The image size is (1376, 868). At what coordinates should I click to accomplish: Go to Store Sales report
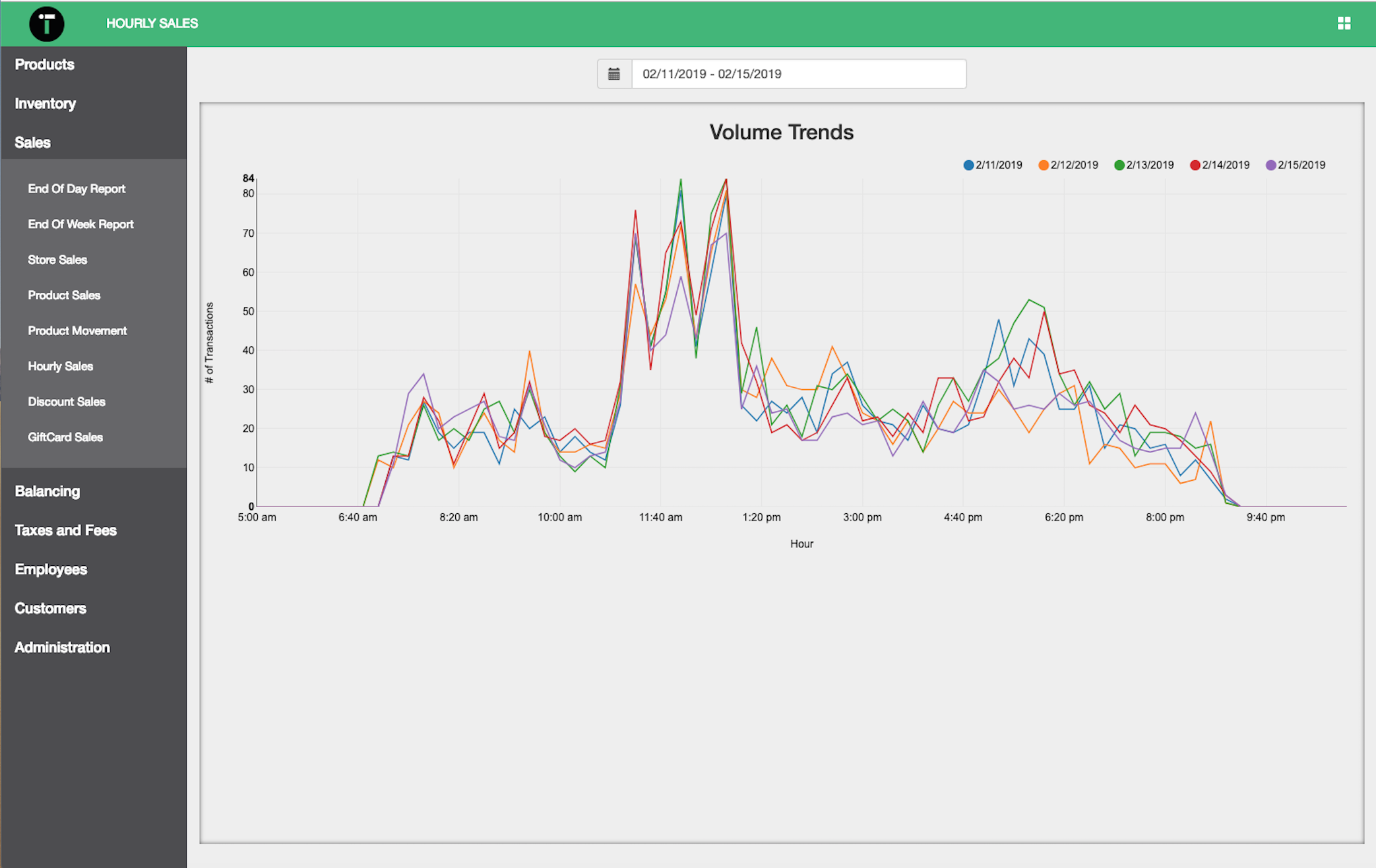pyautogui.click(x=57, y=260)
